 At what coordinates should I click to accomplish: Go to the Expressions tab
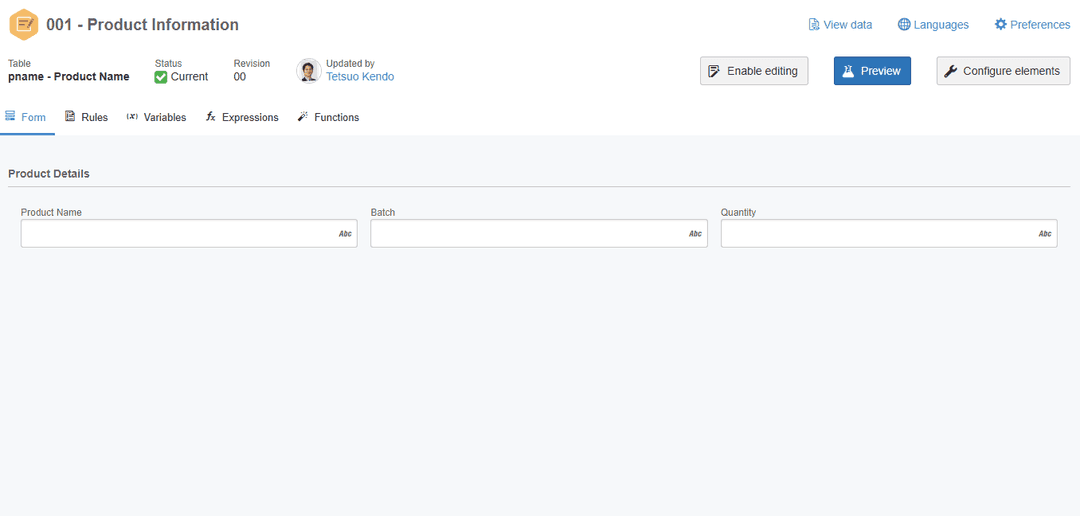coord(242,117)
